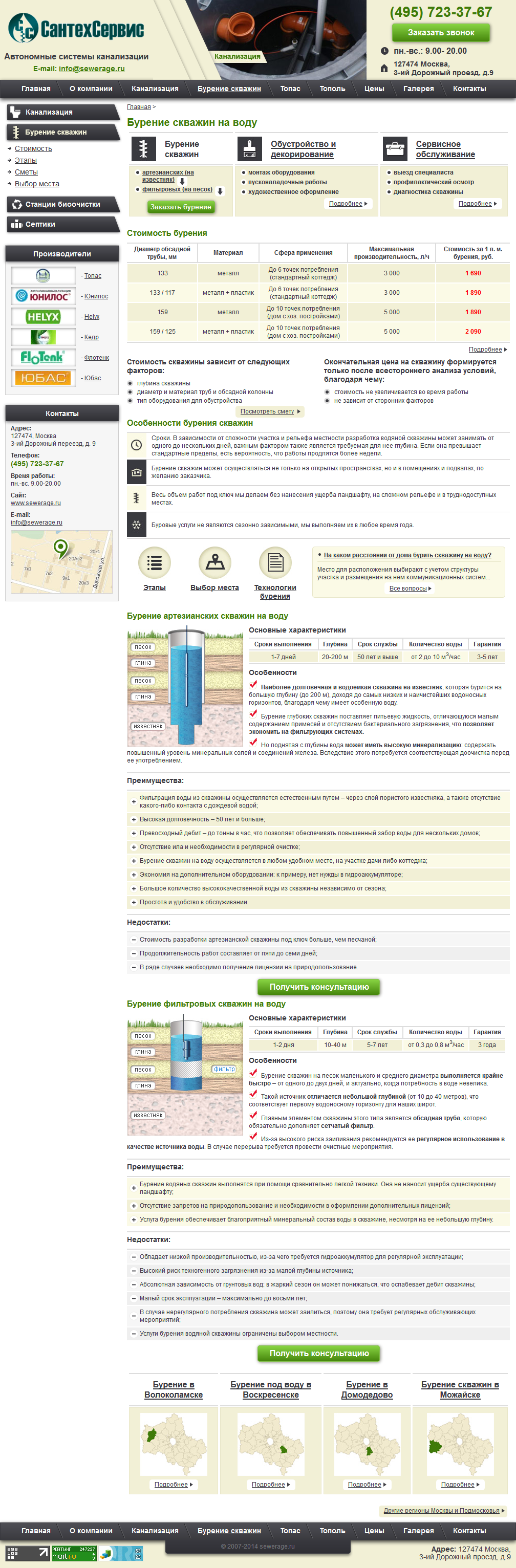The width and height of the screenshot is (516, 1568).
Task: Open Подробнее below the drilling cost table
Action: pyautogui.click(x=487, y=350)
